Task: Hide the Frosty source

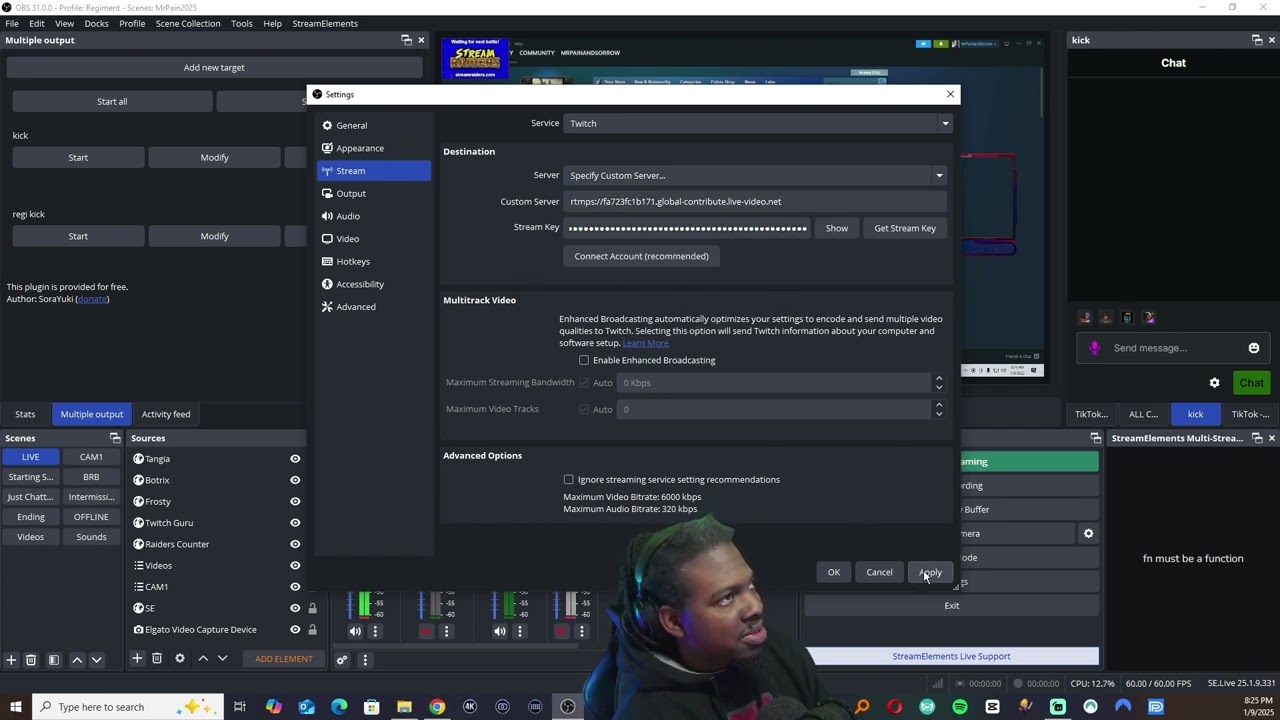Action: coord(295,502)
